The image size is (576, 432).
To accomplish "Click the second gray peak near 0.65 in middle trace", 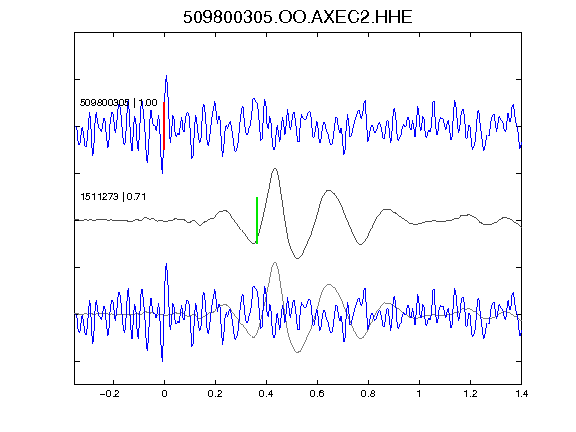I will pyautogui.click(x=329, y=191).
